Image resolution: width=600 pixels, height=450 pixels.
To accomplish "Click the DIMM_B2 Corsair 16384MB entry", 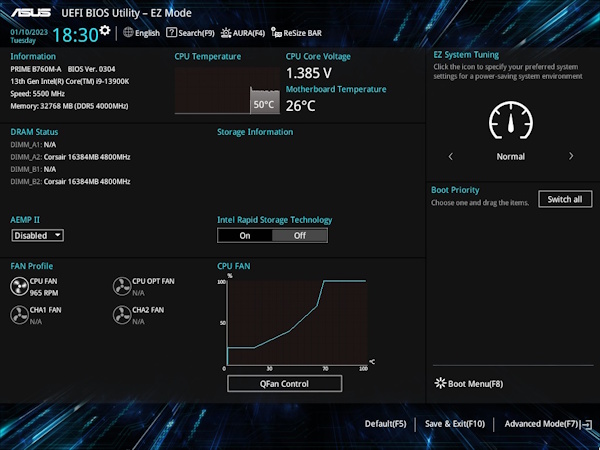I will pyautogui.click(x=70, y=181).
